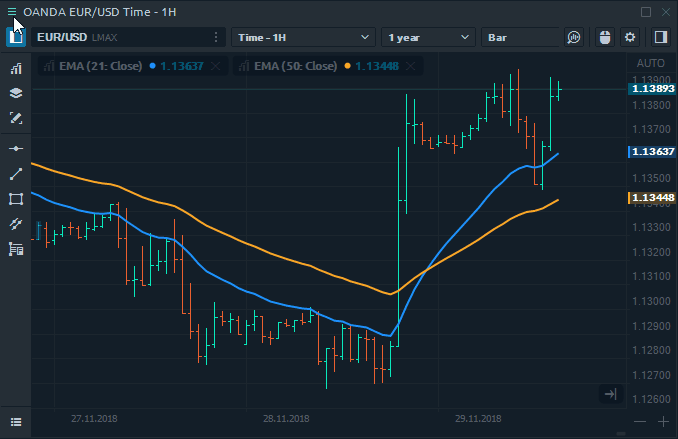Click the mouse trading icon

pos(604,38)
